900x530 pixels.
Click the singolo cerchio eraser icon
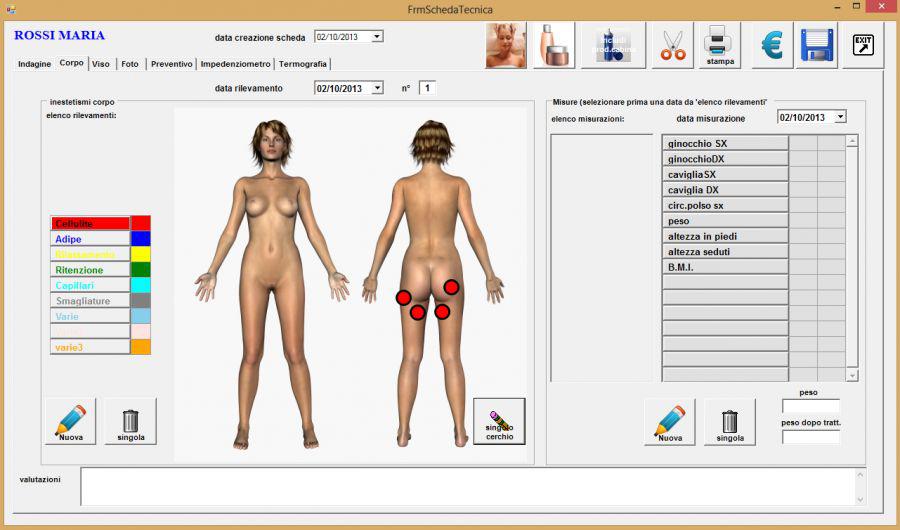(x=499, y=421)
